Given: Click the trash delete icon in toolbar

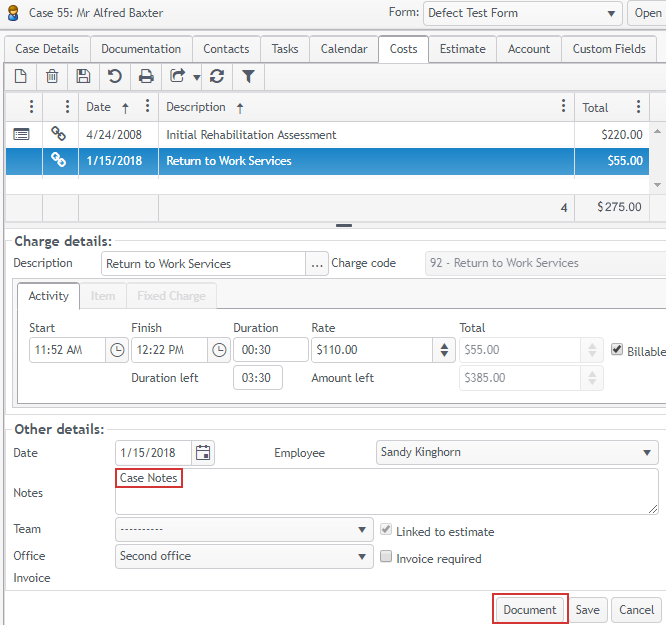Looking at the screenshot, I should (x=52, y=76).
